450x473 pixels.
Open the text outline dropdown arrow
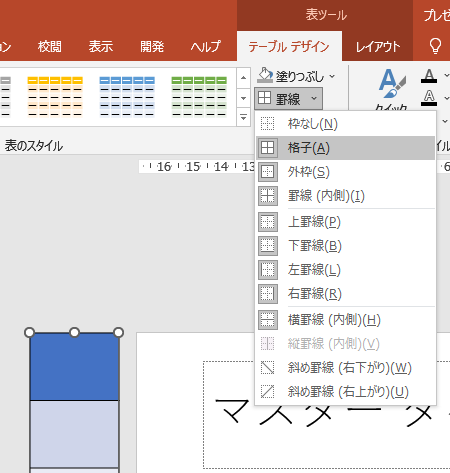pos(446,98)
